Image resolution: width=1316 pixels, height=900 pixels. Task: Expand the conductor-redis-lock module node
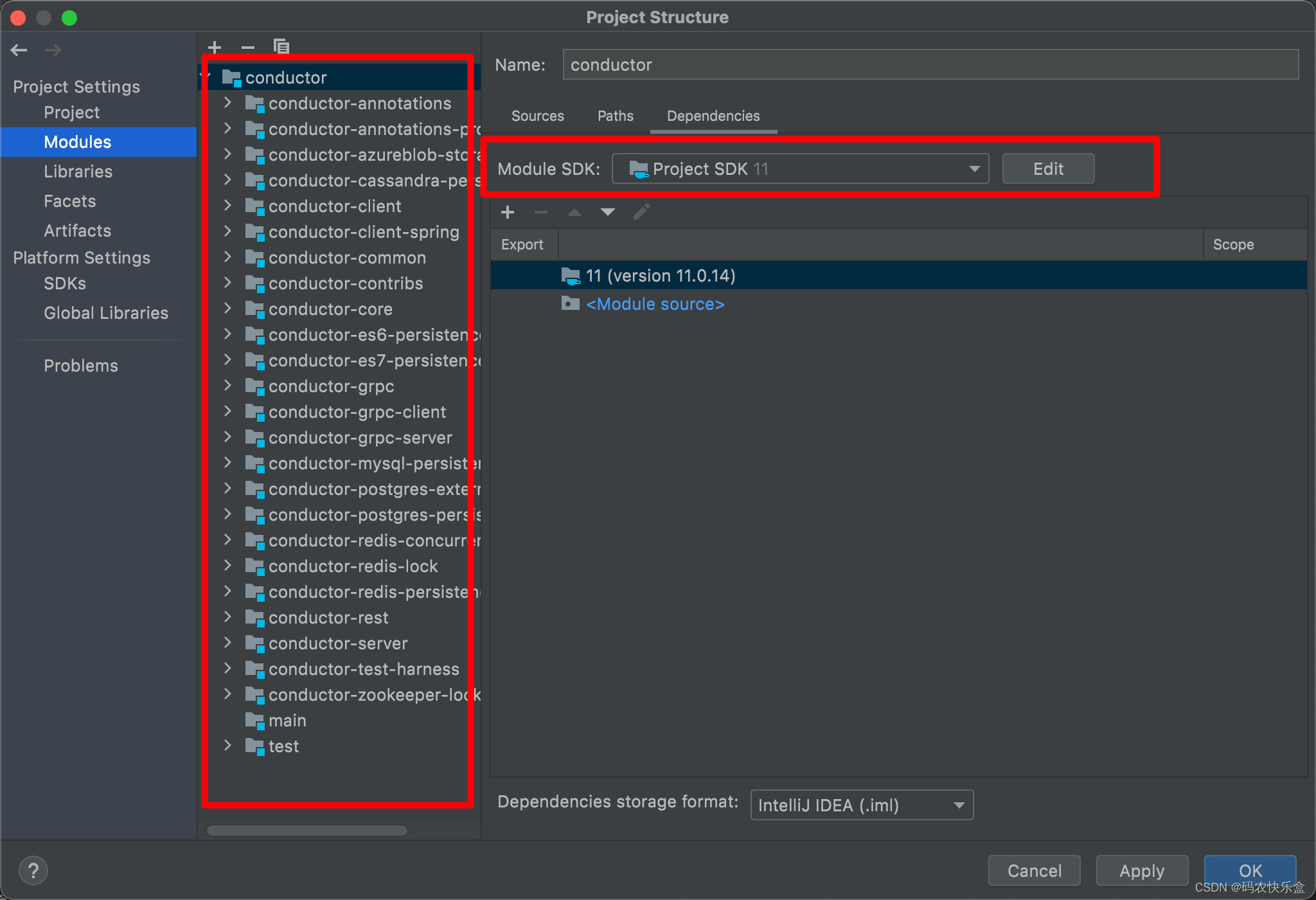[227, 566]
